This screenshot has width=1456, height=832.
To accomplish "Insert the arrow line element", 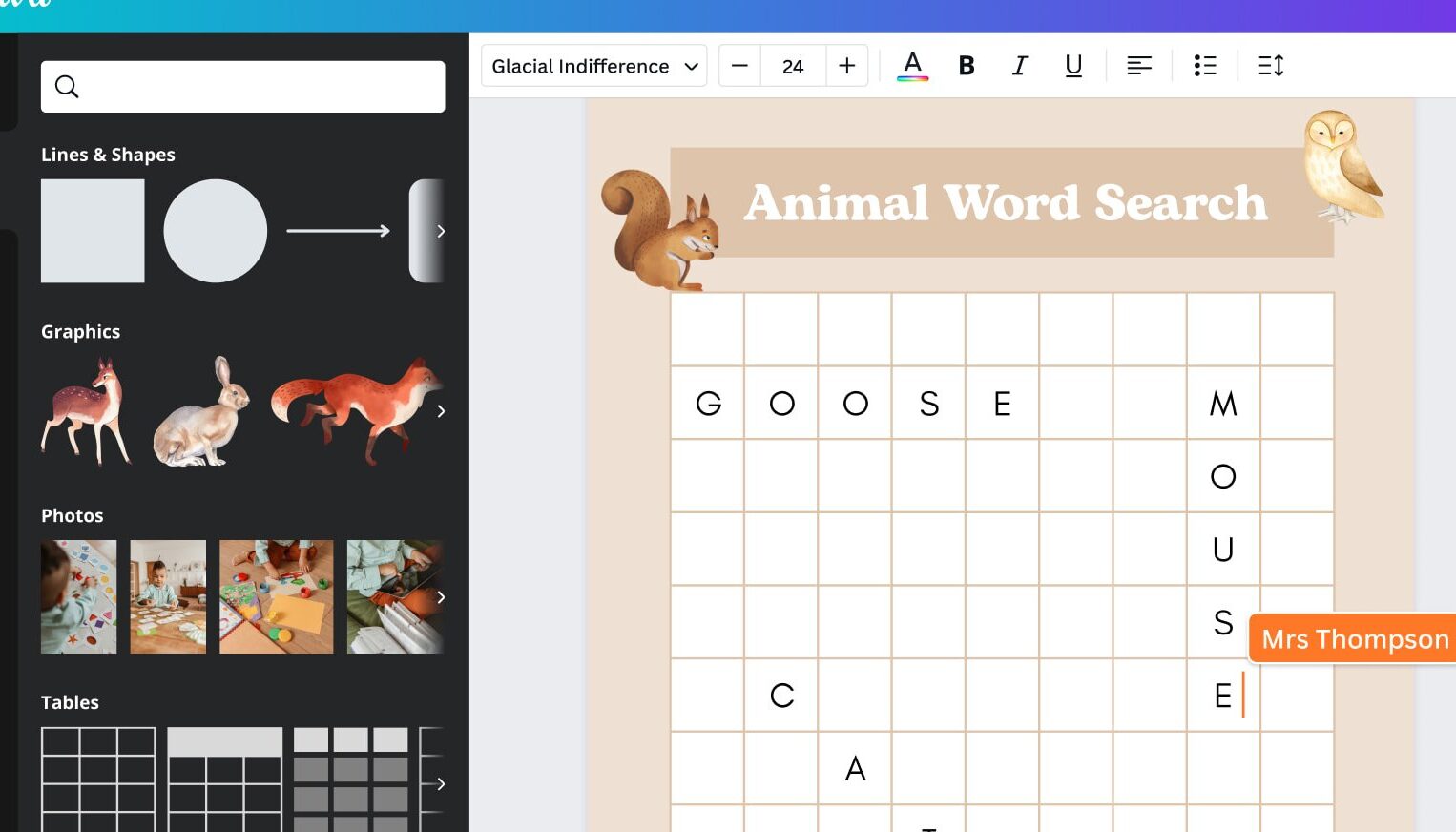I will 339,231.
